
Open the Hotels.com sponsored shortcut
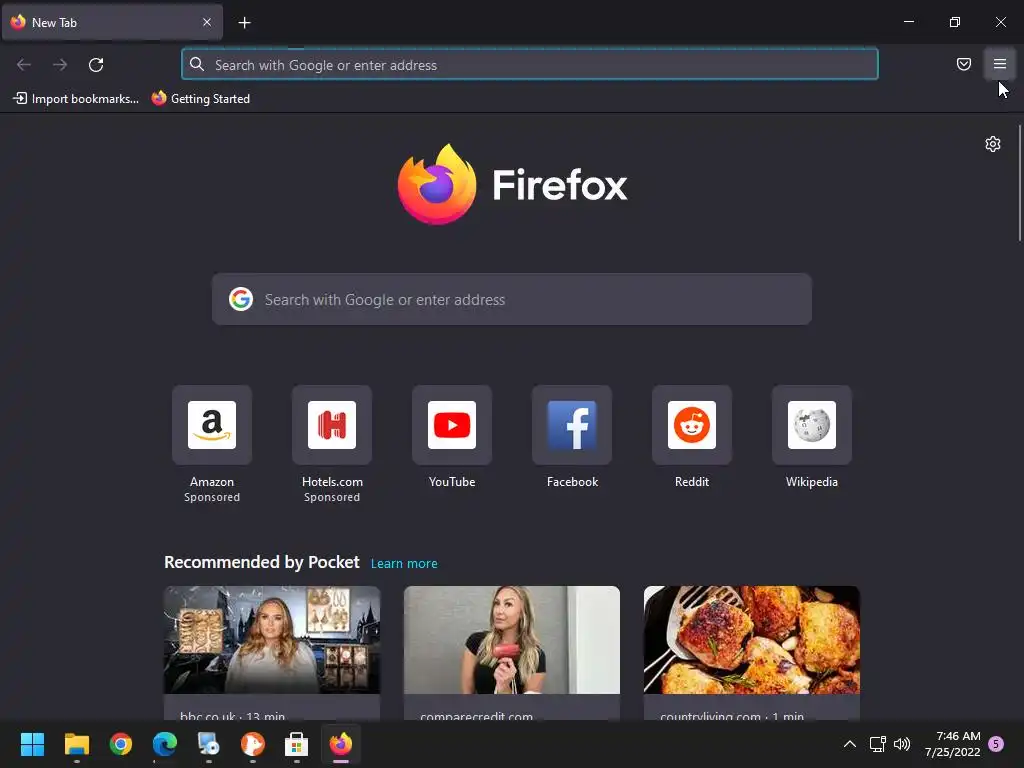click(x=332, y=425)
